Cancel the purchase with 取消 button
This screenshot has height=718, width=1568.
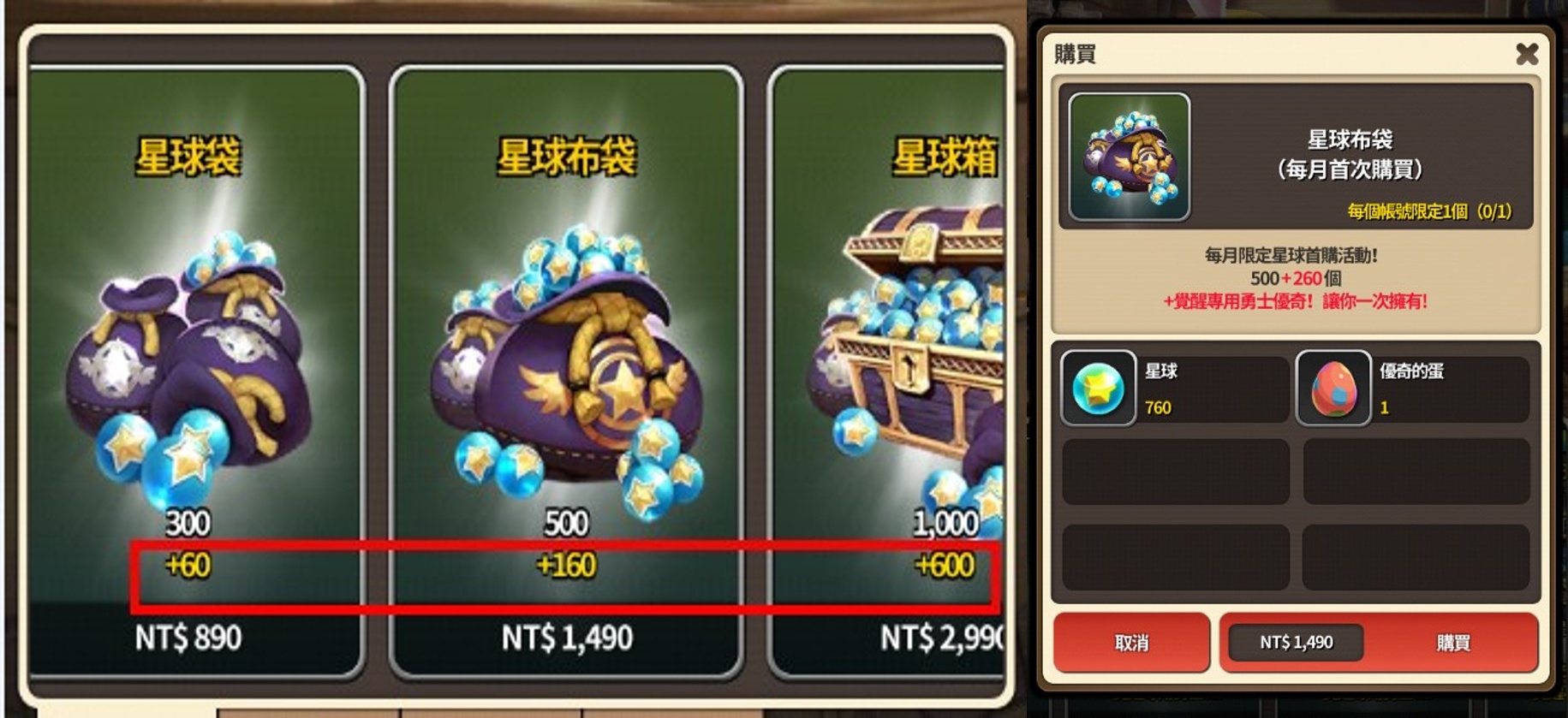[x=1131, y=643]
